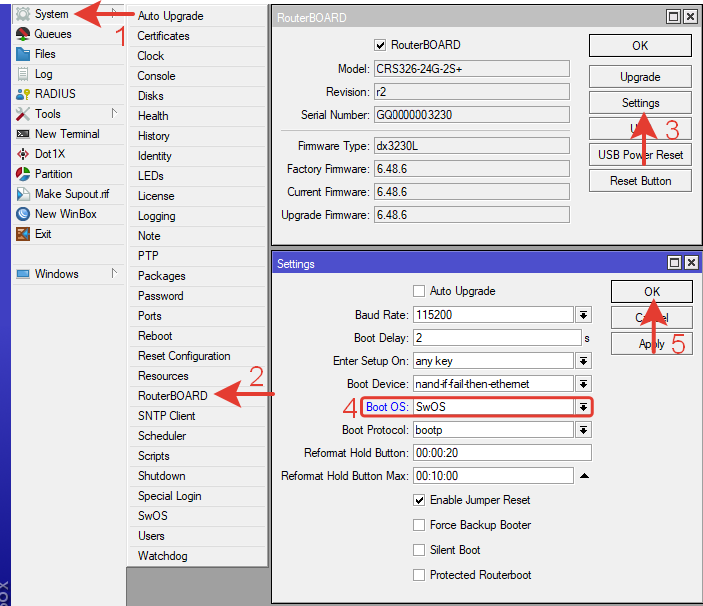Click the Reformat Hold Button Max field

pyautogui.click(x=493, y=476)
